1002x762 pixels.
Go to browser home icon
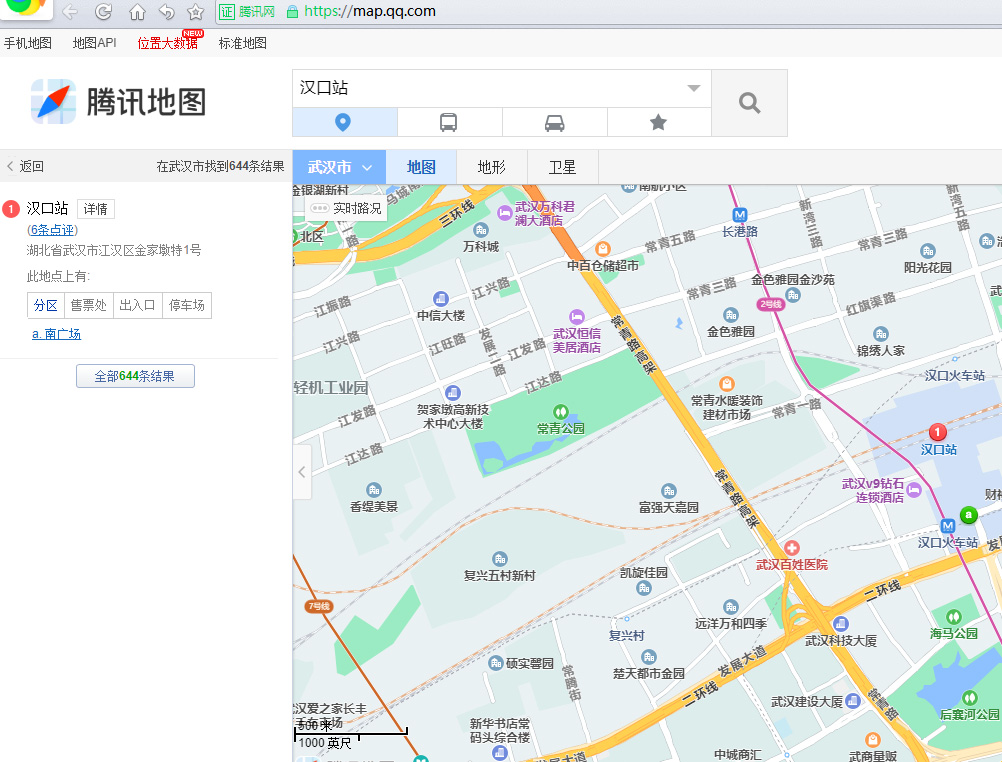pyautogui.click(x=137, y=12)
